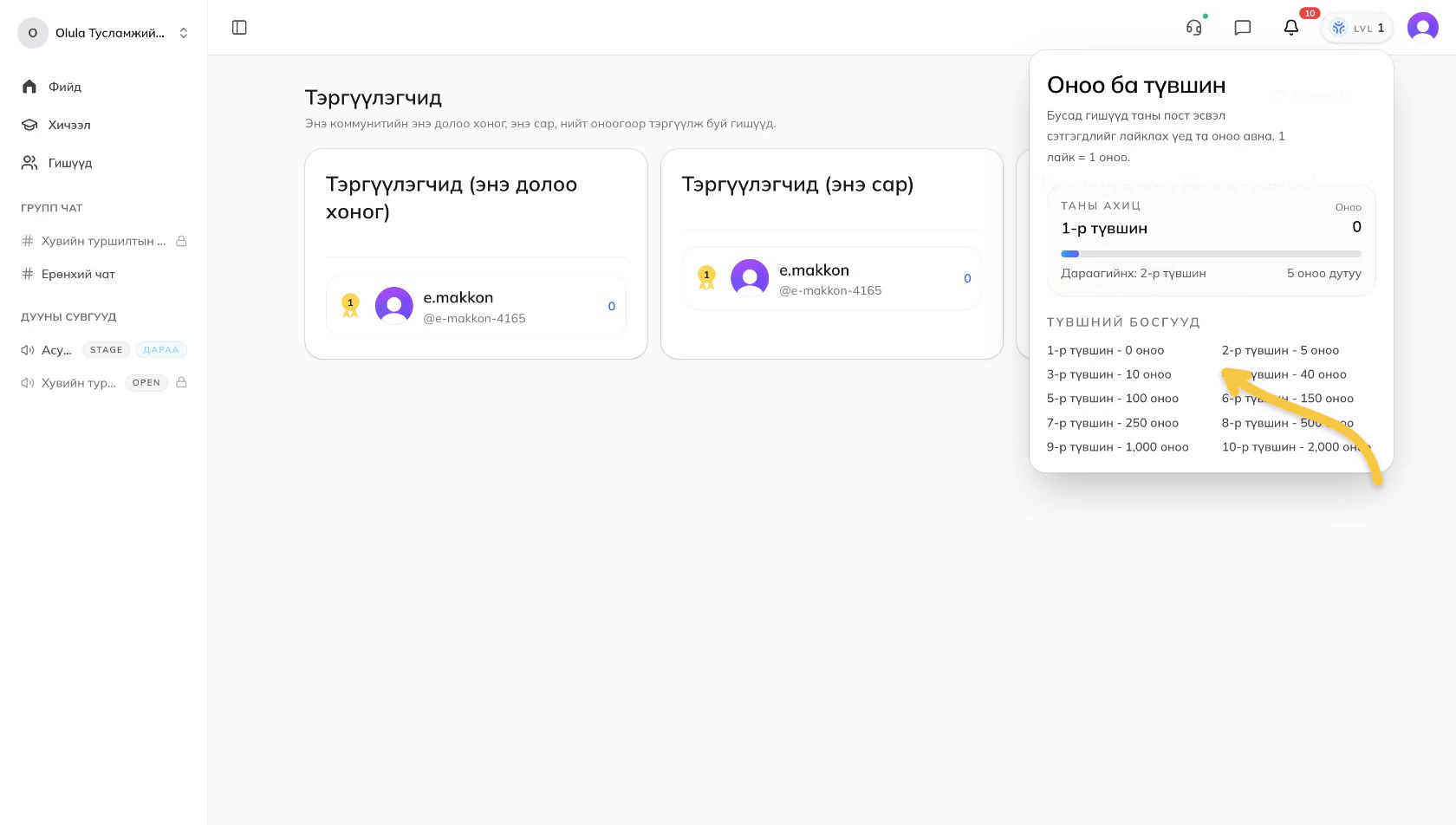This screenshot has width=1456, height=825.
Task: Open e.makkon in the monthly leaderboard
Action: pyautogui.click(x=832, y=278)
